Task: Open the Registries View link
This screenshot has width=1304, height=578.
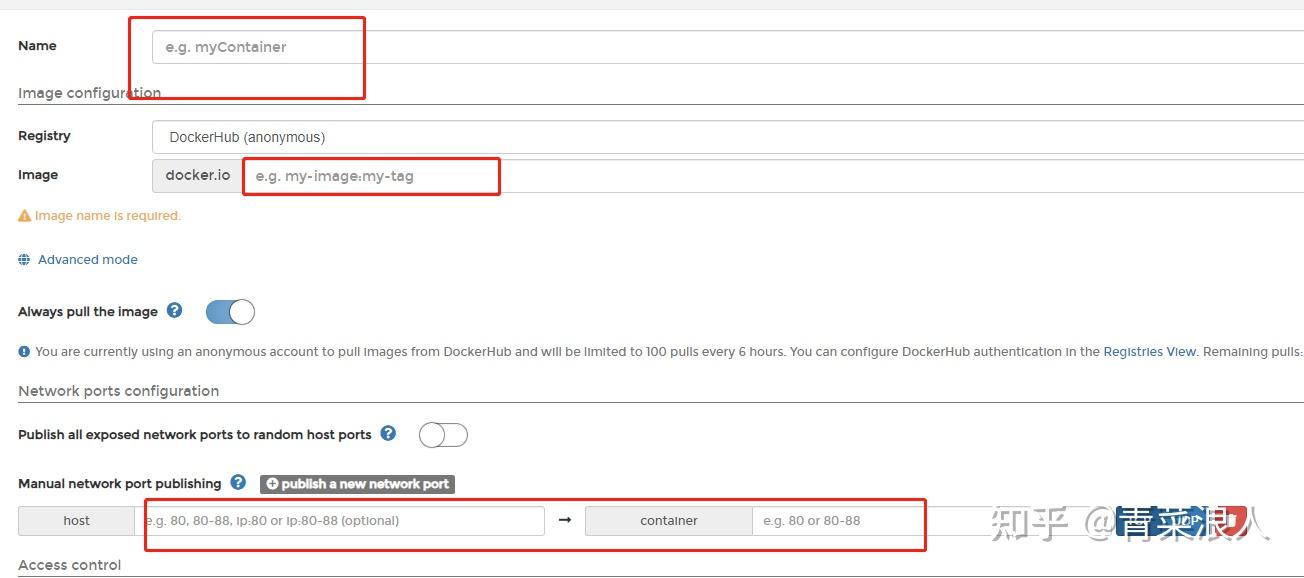Action: click(1150, 351)
